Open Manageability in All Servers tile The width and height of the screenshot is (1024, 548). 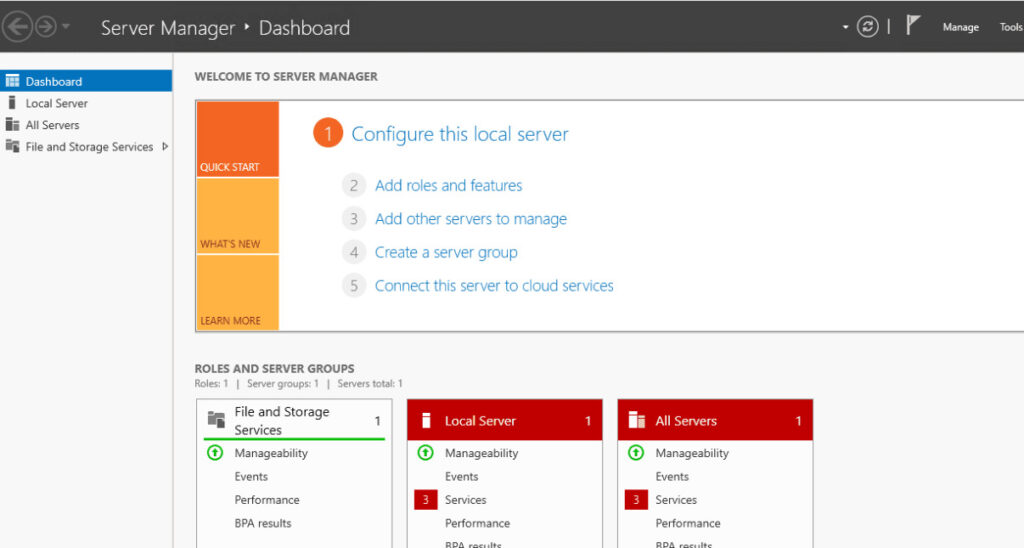692,453
